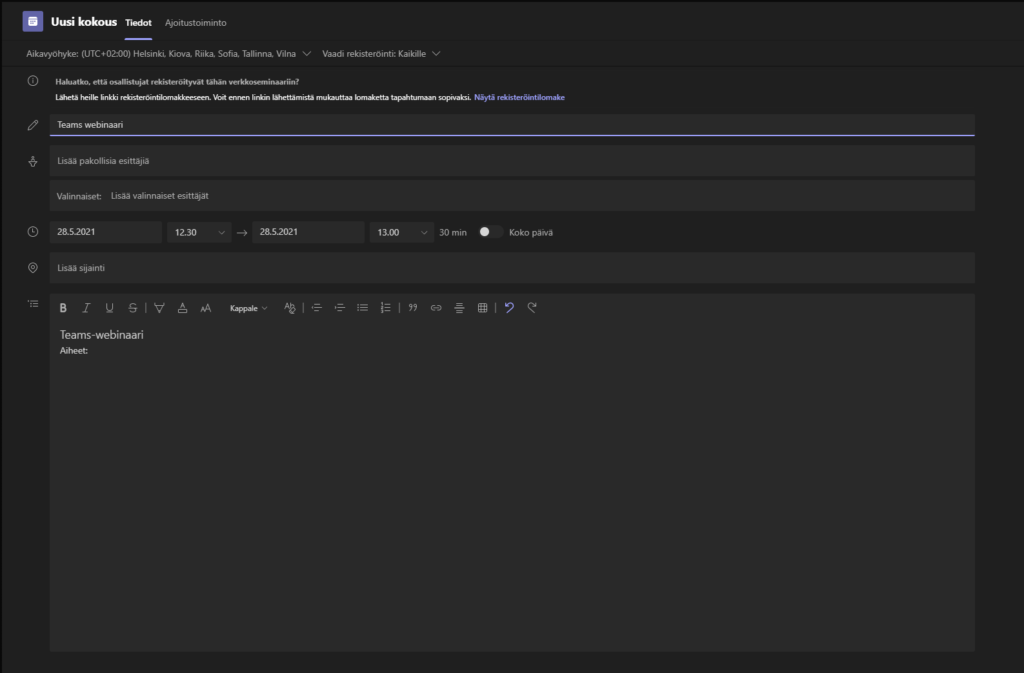Open the 13.00 end time dropdown
Screen dimensions: 1024x673
[402, 232]
